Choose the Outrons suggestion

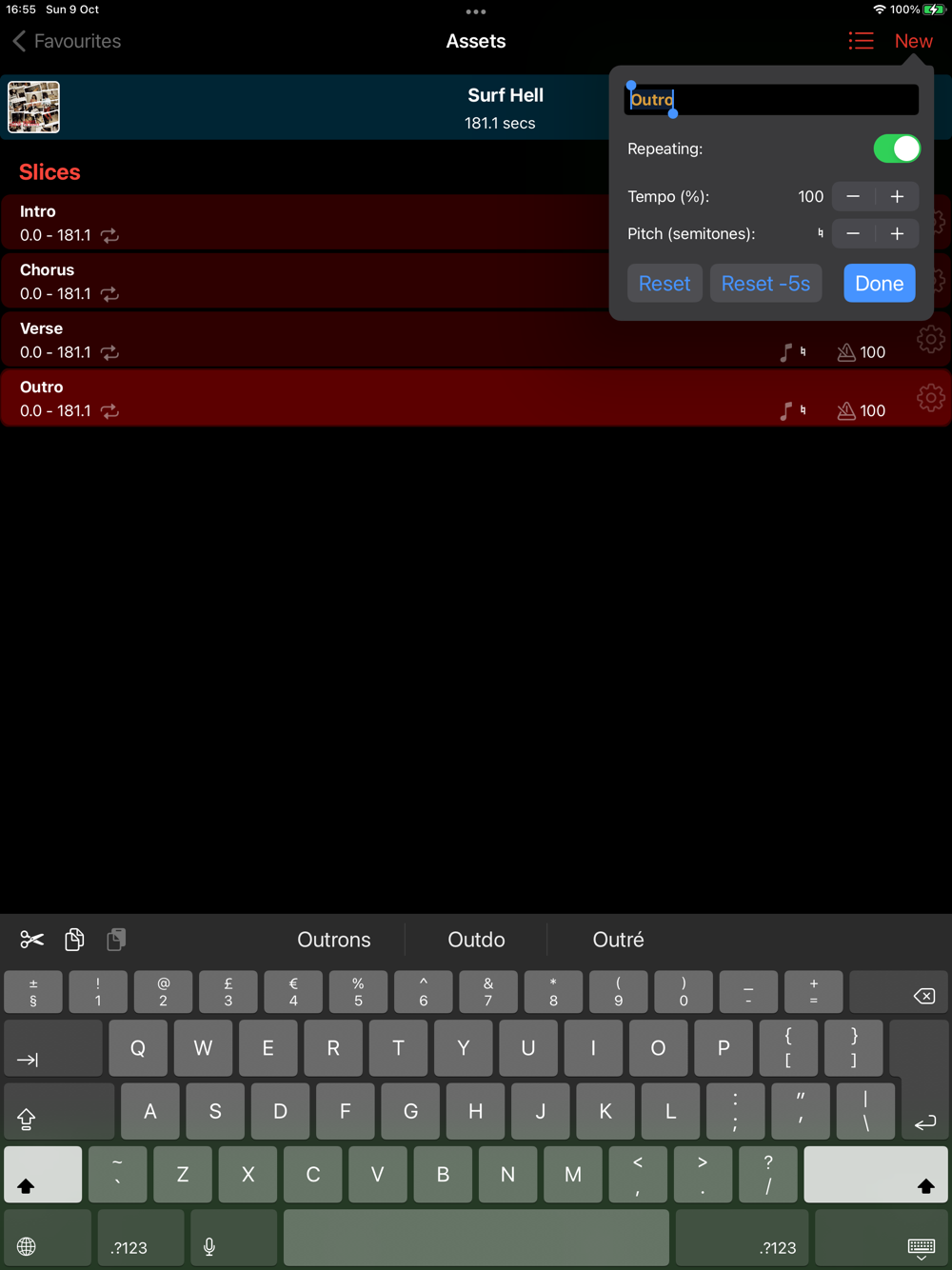pyautogui.click(x=334, y=940)
